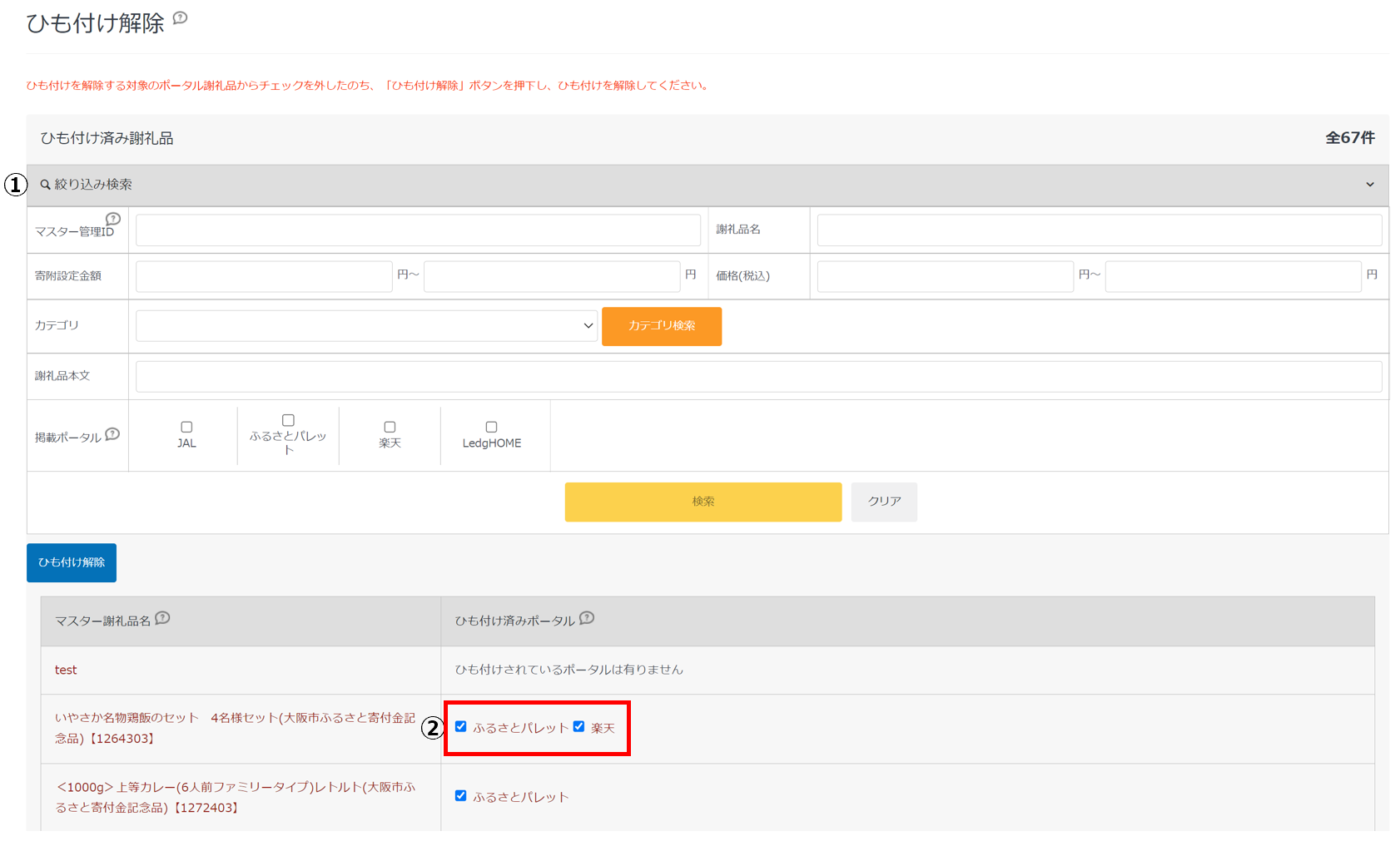Collapse the 絞り込み検索 panel chevron

1370,185
